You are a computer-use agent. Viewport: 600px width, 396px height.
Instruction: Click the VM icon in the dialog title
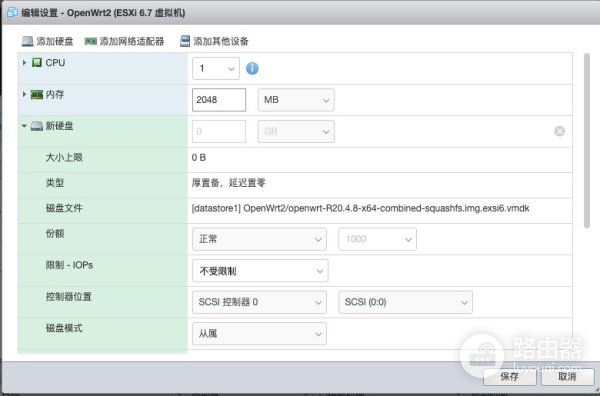pos(12,12)
